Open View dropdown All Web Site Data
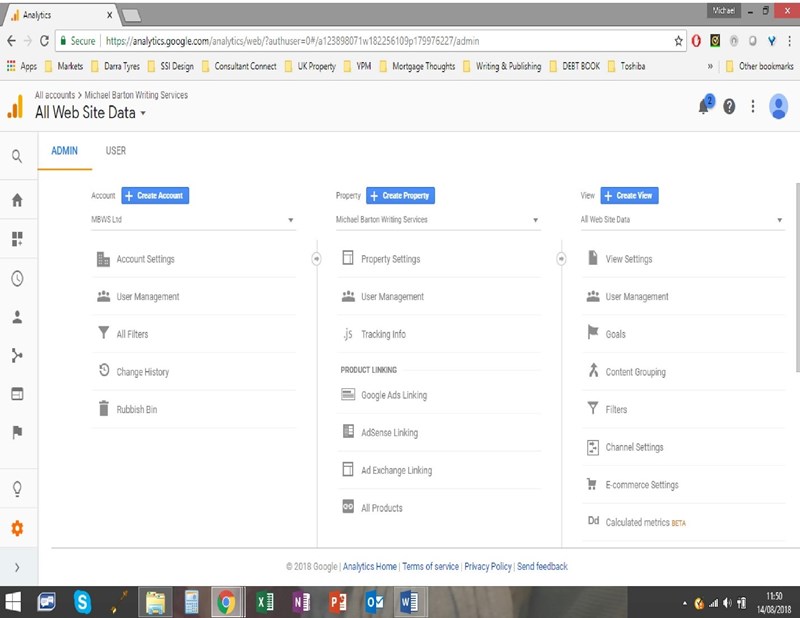This screenshot has width=800, height=618. (682, 220)
